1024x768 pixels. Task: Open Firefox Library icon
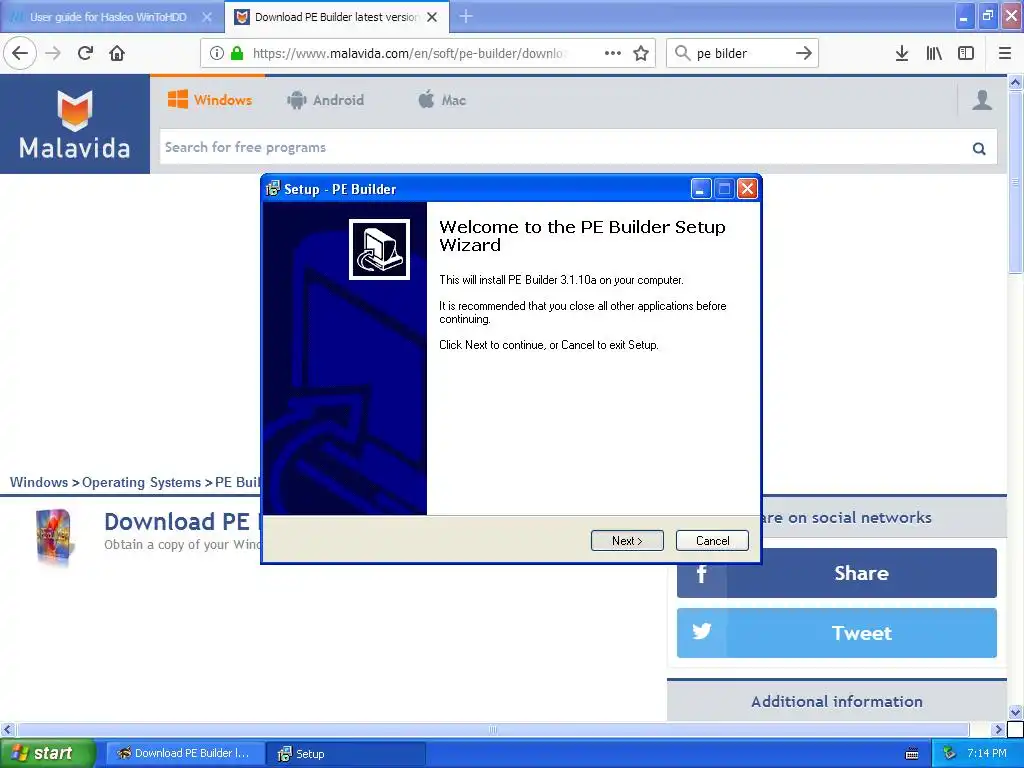pos(934,54)
